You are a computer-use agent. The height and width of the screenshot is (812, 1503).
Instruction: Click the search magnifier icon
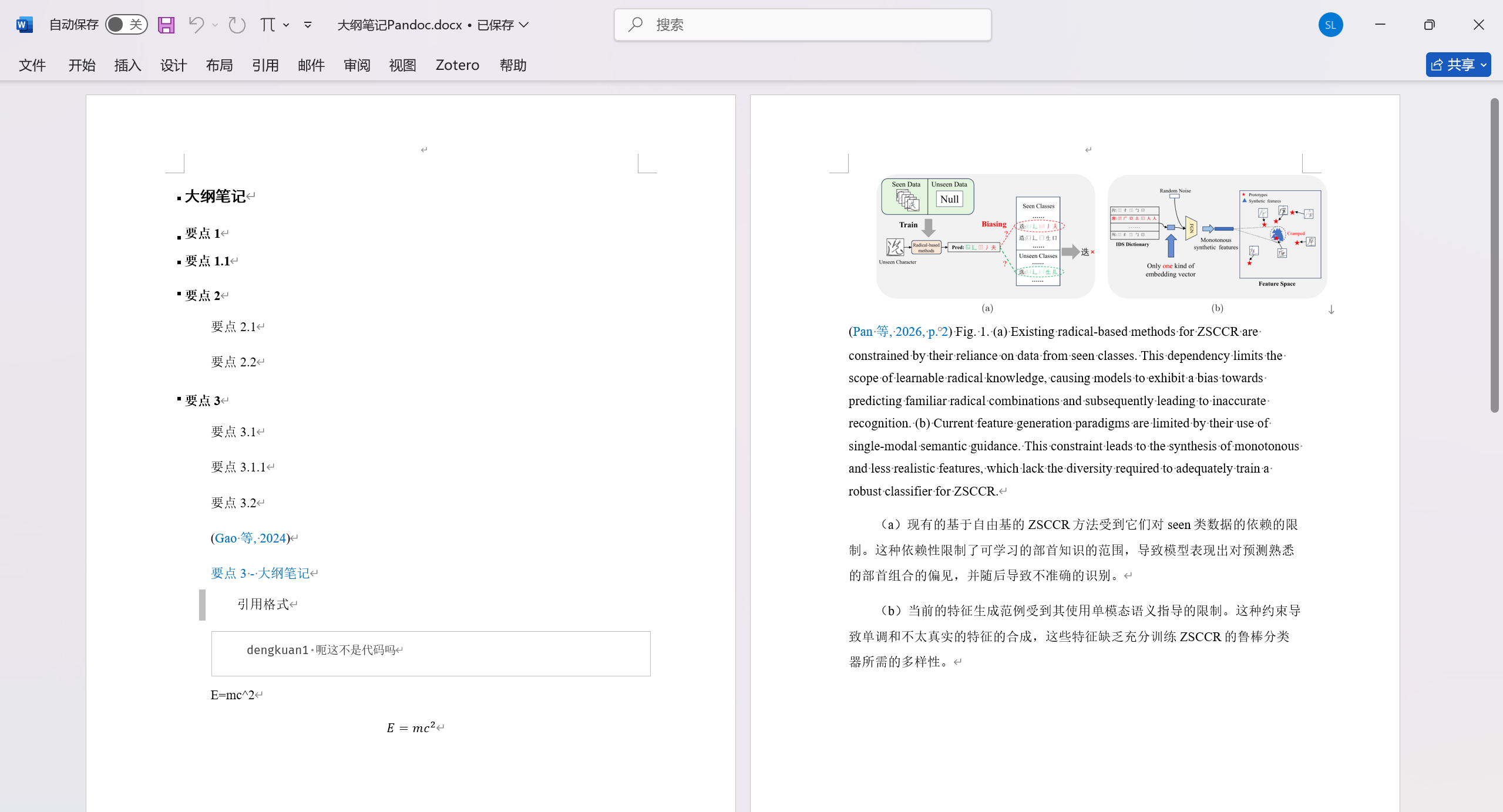point(635,25)
